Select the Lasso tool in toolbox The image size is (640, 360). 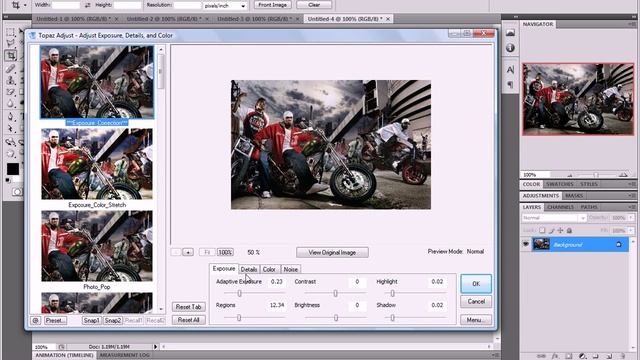(x=11, y=43)
